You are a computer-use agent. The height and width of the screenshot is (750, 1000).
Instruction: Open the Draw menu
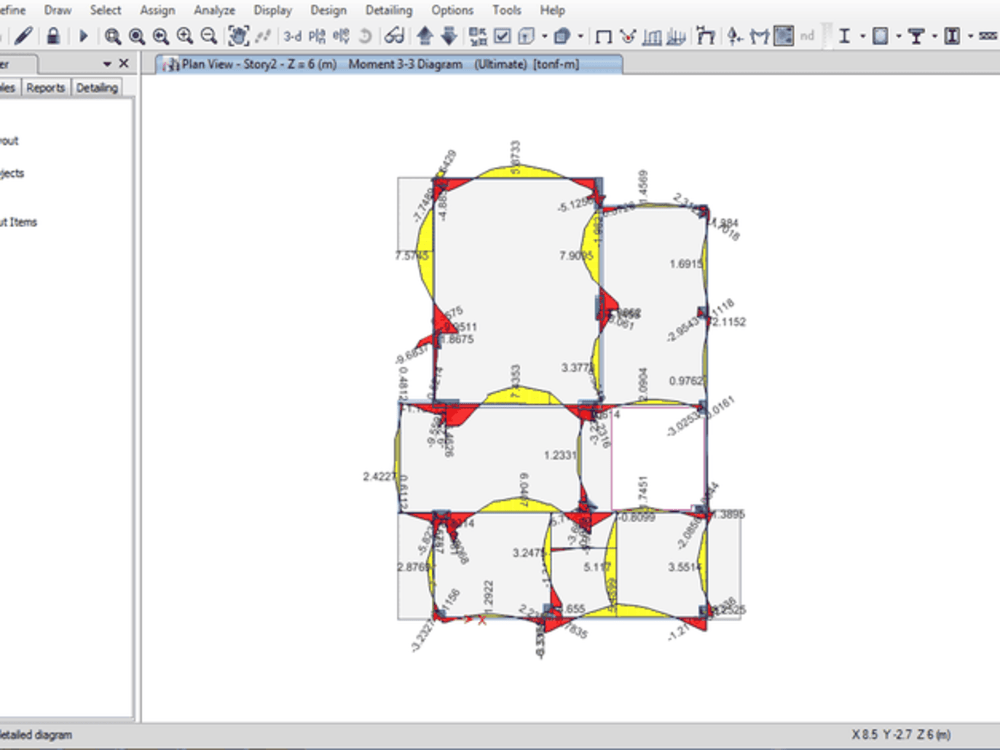coord(57,10)
